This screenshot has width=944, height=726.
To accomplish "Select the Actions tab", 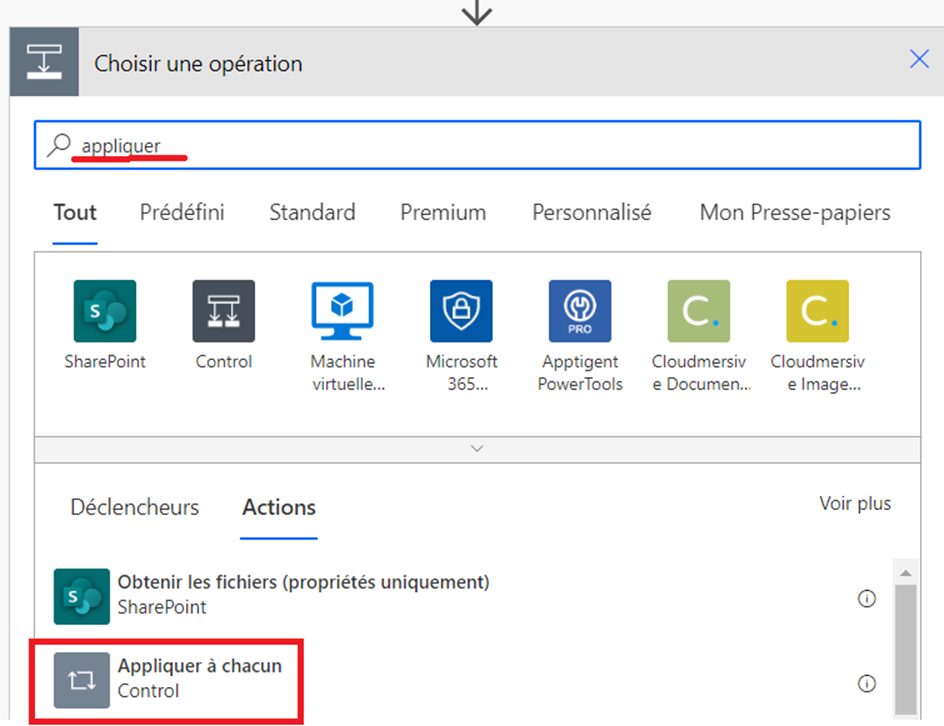I will pos(279,507).
